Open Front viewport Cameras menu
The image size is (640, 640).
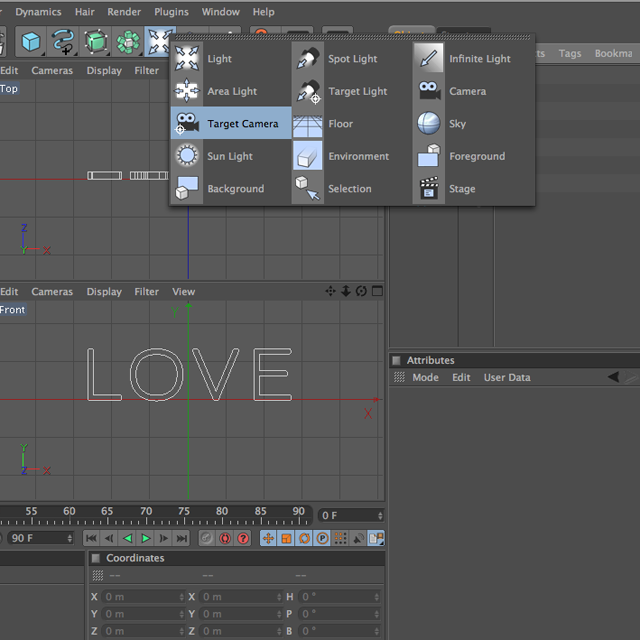52,291
